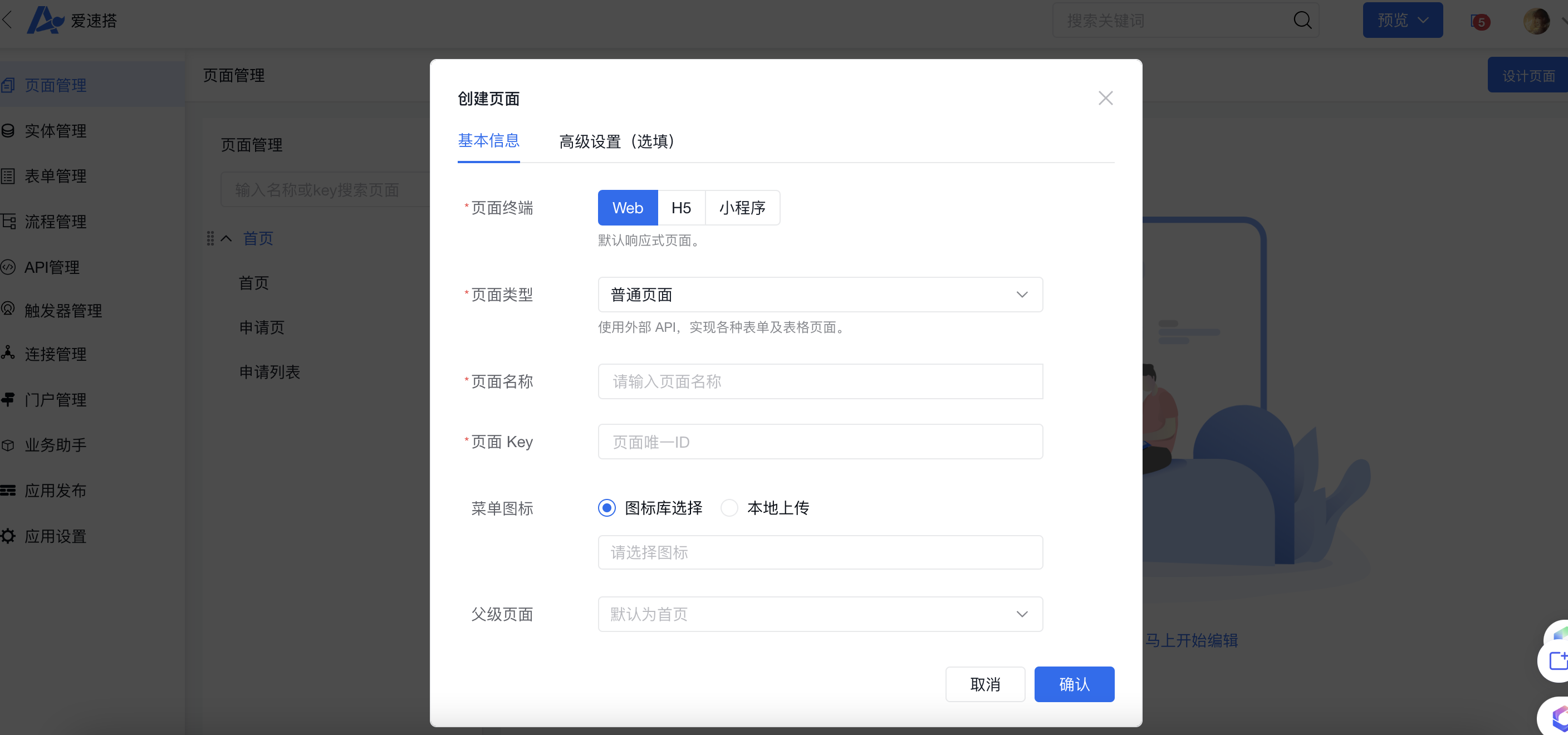1568x735 pixels.
Task: Click the 首页 parent tree label
Action: (x=258, y=238)
